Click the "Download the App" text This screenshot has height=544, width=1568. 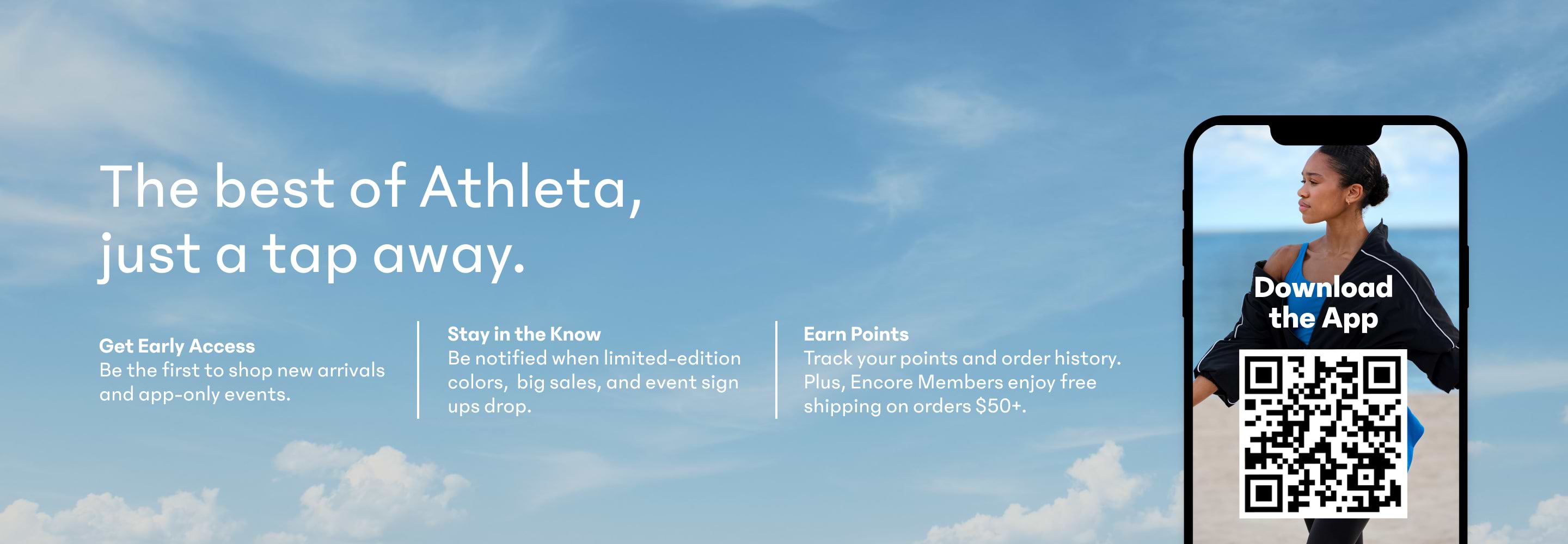tap(1324, 302)
